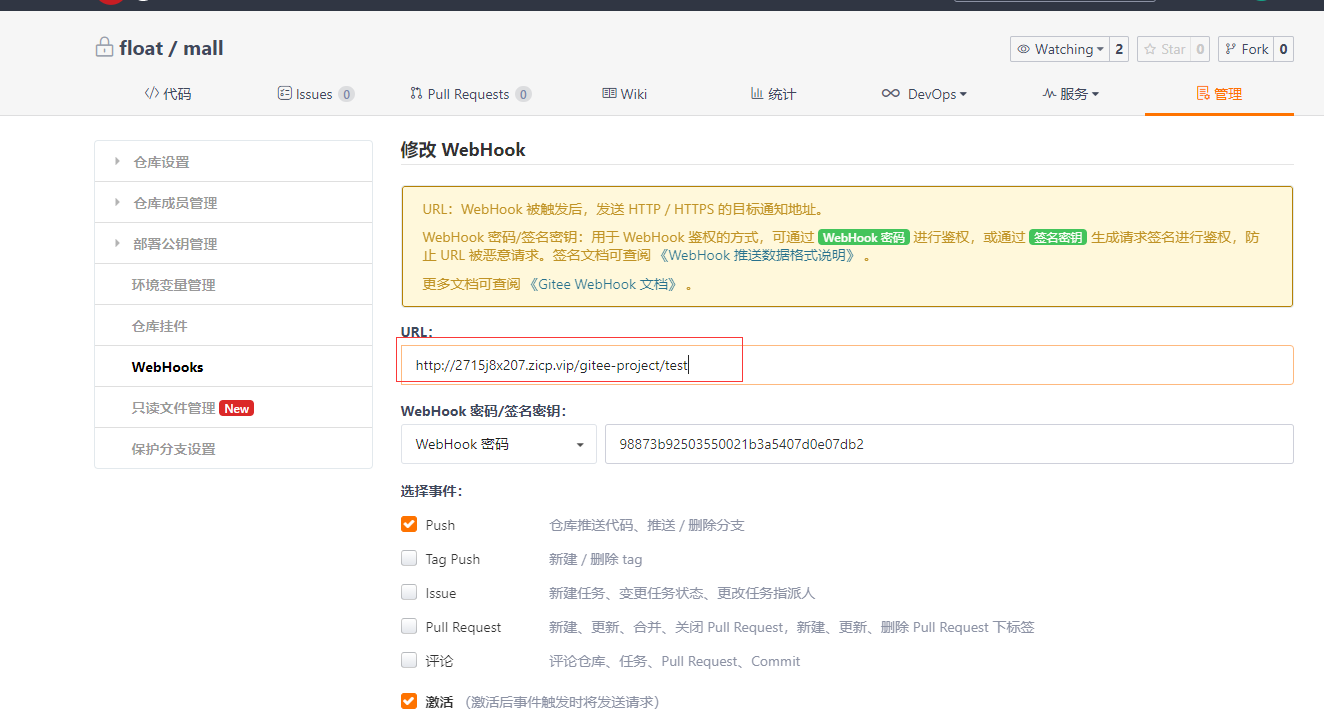Screen dimensions: 1324x709
Task: Switch to the 管理 tab
Action: [x=1219, y=94]
